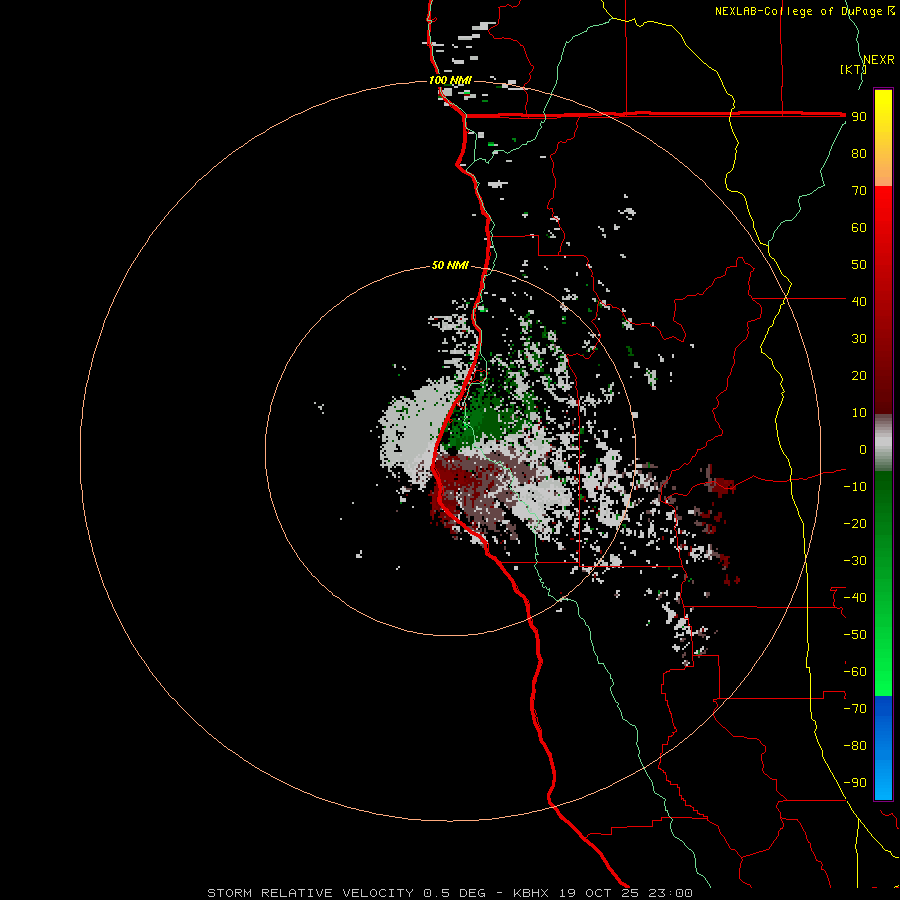900x900 pixels.
Task: Click the "[KT]" units label
Action: tap(853, 69)
